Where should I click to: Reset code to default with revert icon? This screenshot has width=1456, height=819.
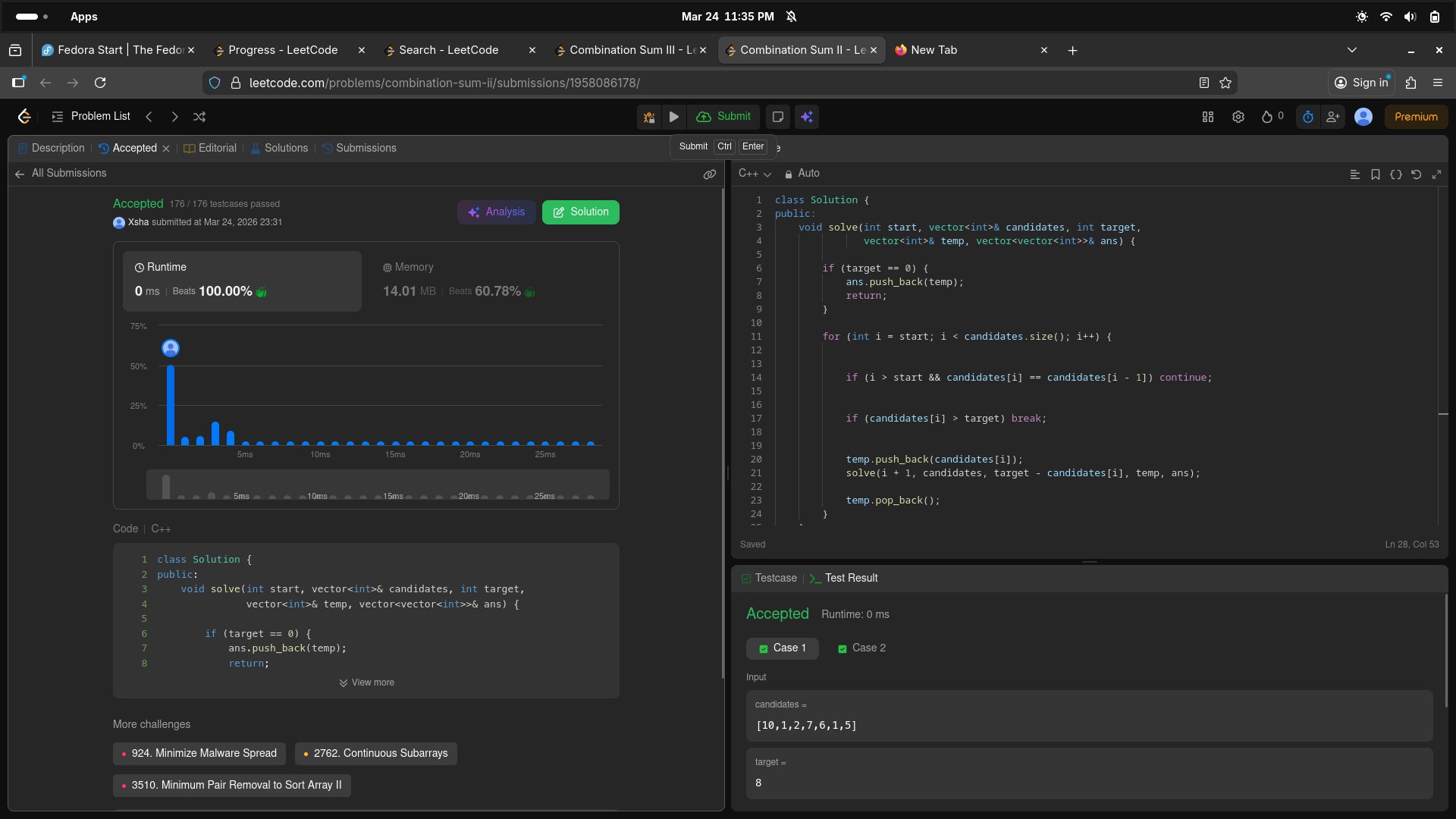pos(1416,174)
